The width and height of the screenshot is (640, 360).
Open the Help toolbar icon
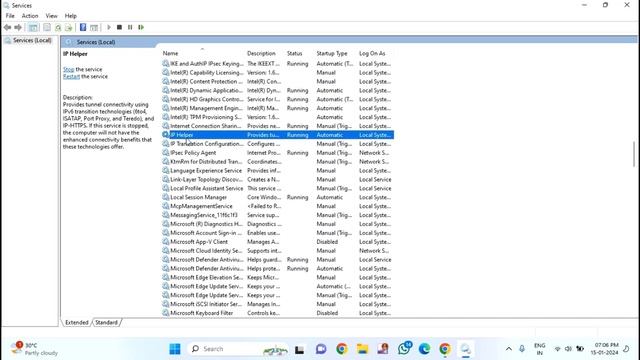click(83, 27)
